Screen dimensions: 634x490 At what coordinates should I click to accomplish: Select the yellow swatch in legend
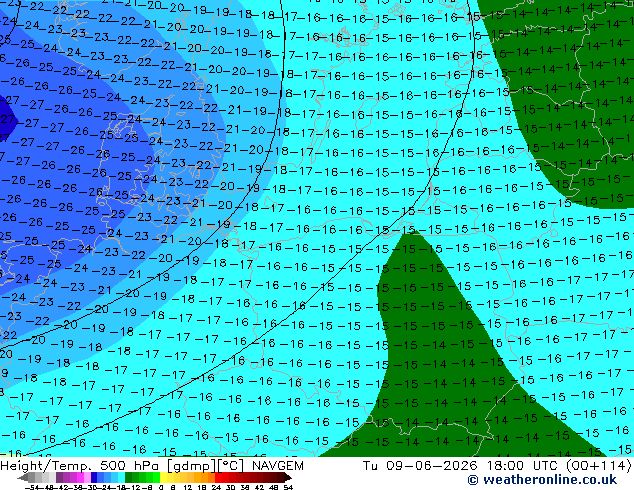pos(163,478)
